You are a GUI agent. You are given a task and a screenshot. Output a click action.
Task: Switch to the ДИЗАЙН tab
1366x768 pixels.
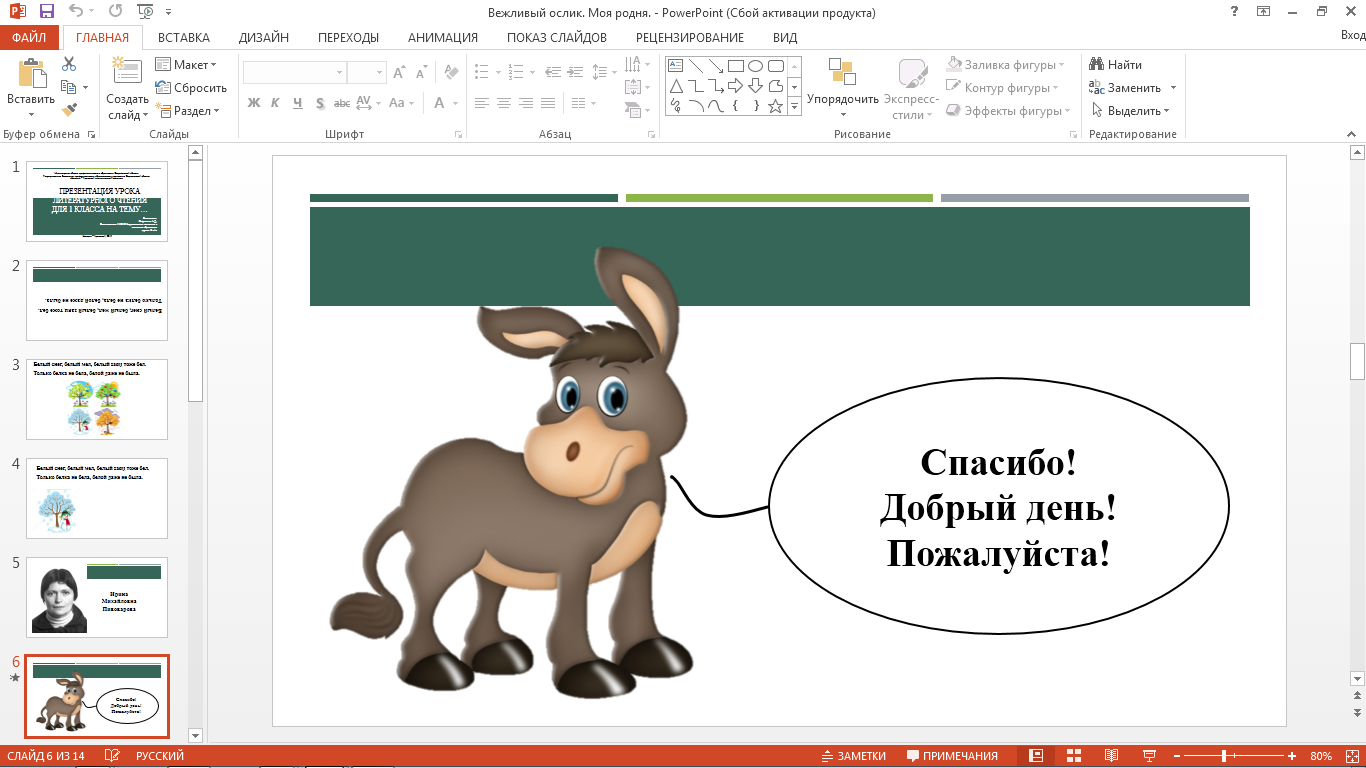pos(264,38)
